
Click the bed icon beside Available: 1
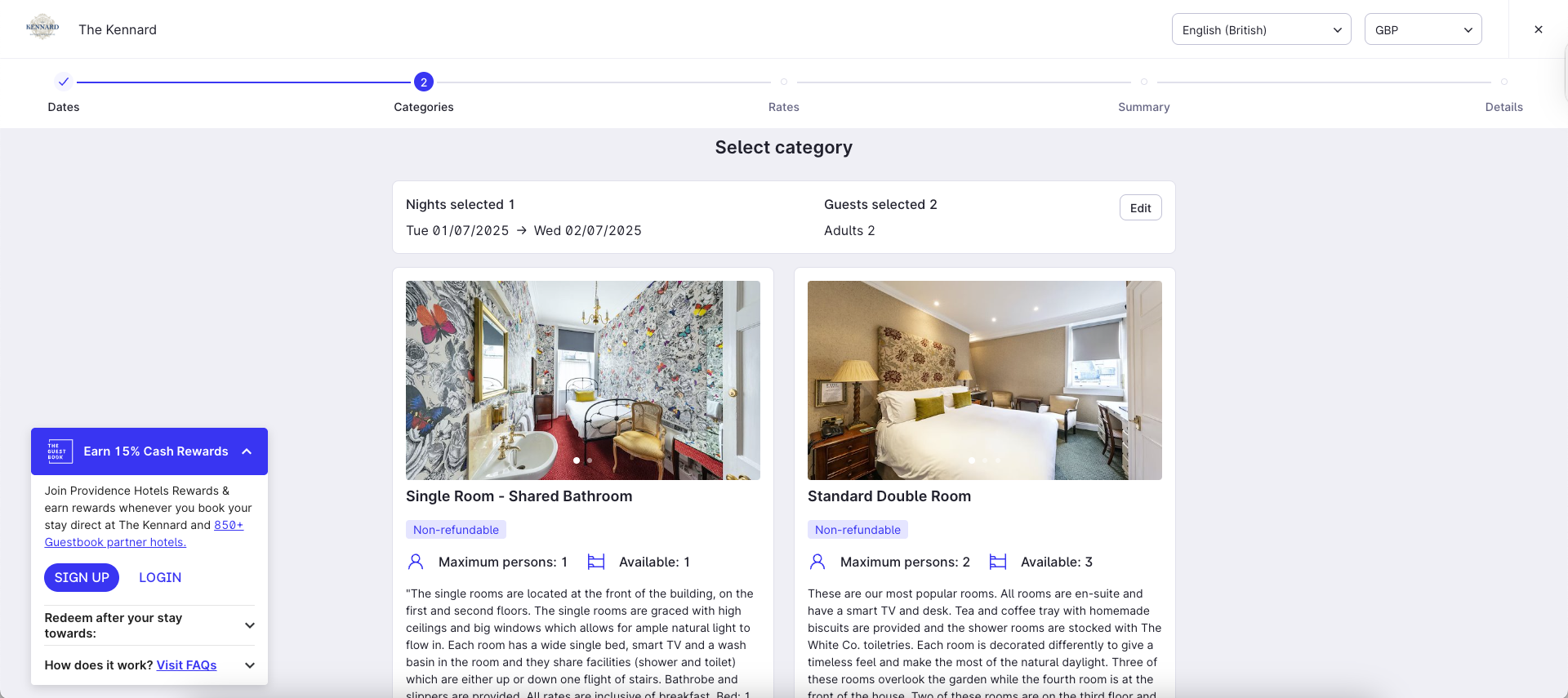click(x=596, y=562)
